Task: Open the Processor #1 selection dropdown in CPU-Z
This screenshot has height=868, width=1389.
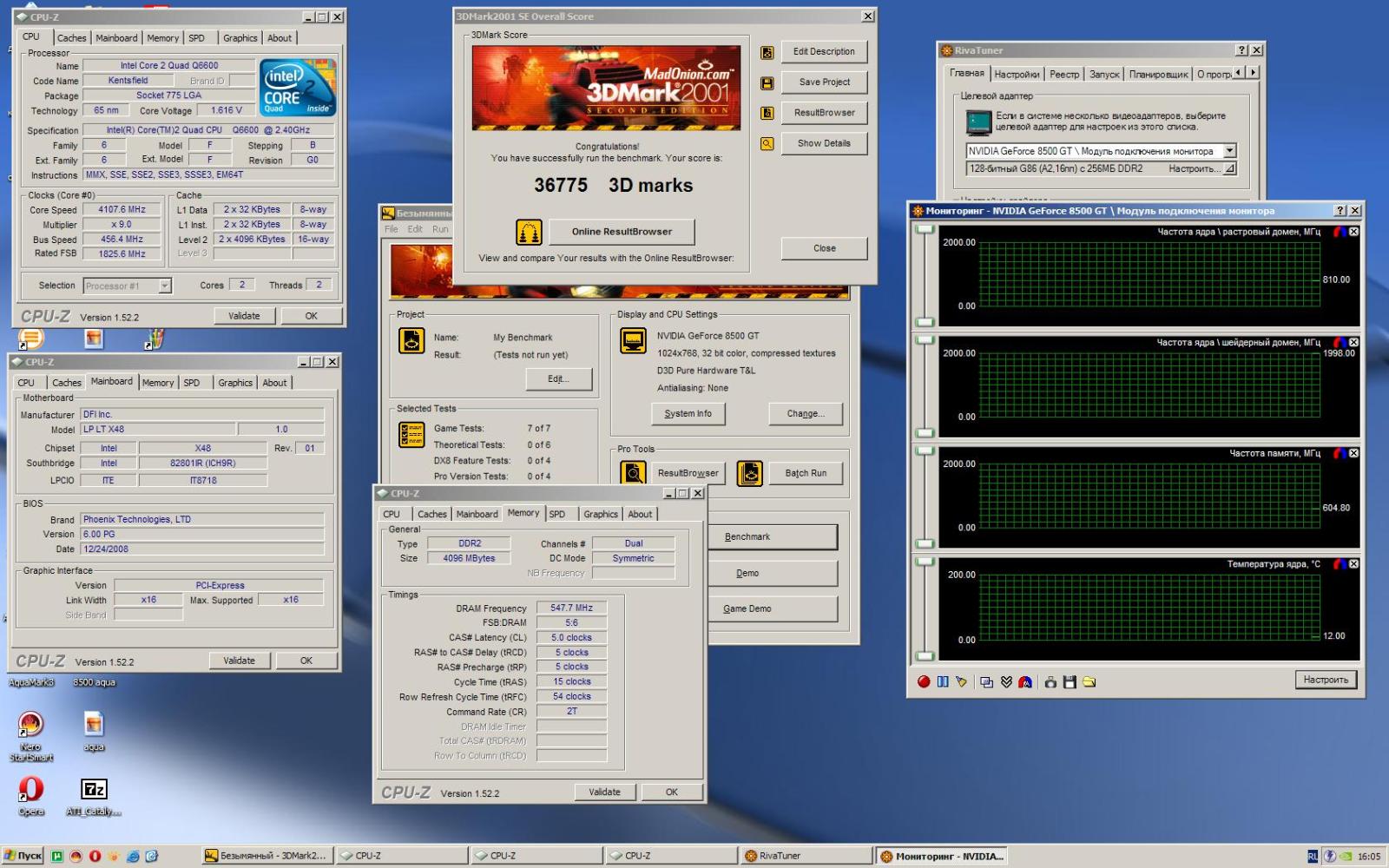Action: pos(165,286)
